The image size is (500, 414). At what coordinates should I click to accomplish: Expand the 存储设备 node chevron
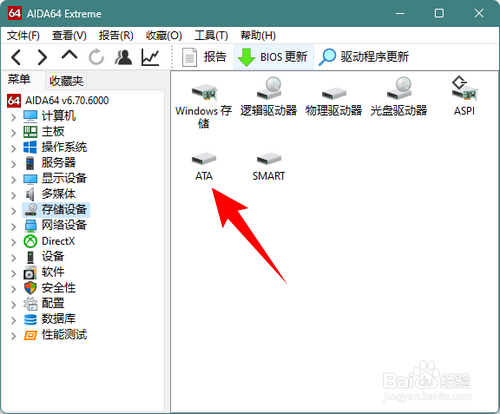pyautogui.click(x=13, y=211)
